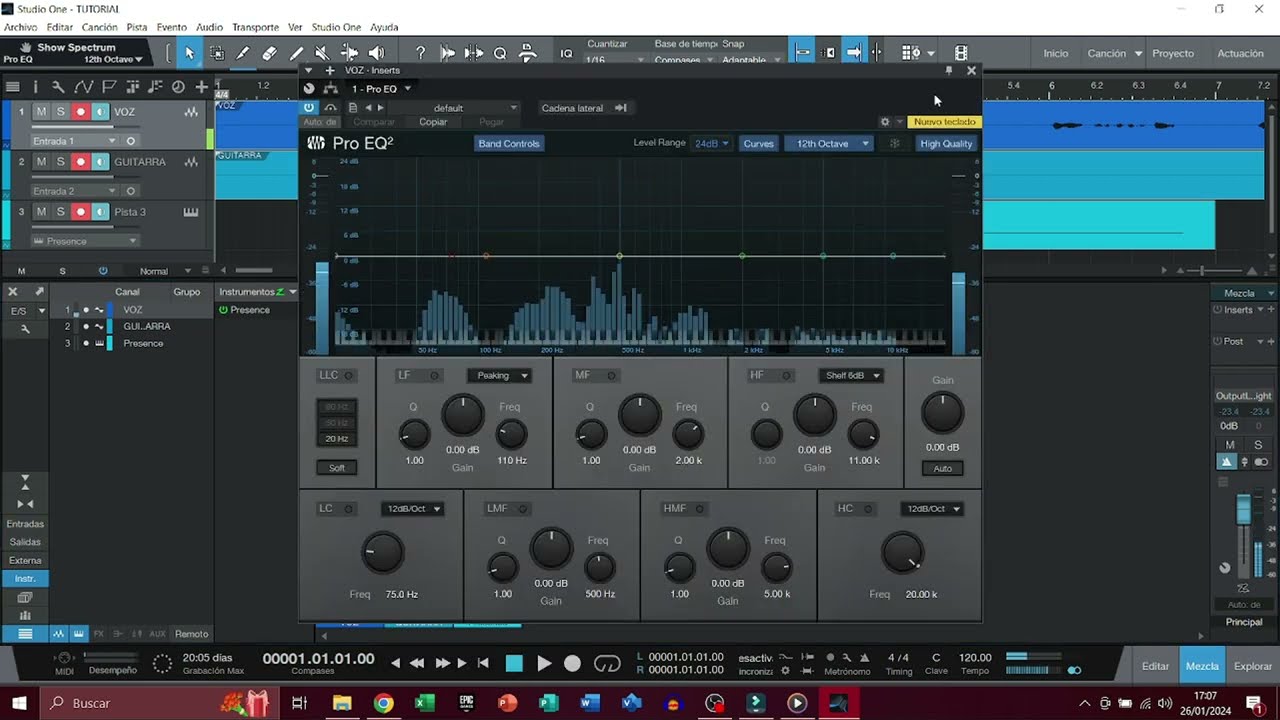Open the Archivo menu
1280x720 pixels.
click(x=21, y=27)
